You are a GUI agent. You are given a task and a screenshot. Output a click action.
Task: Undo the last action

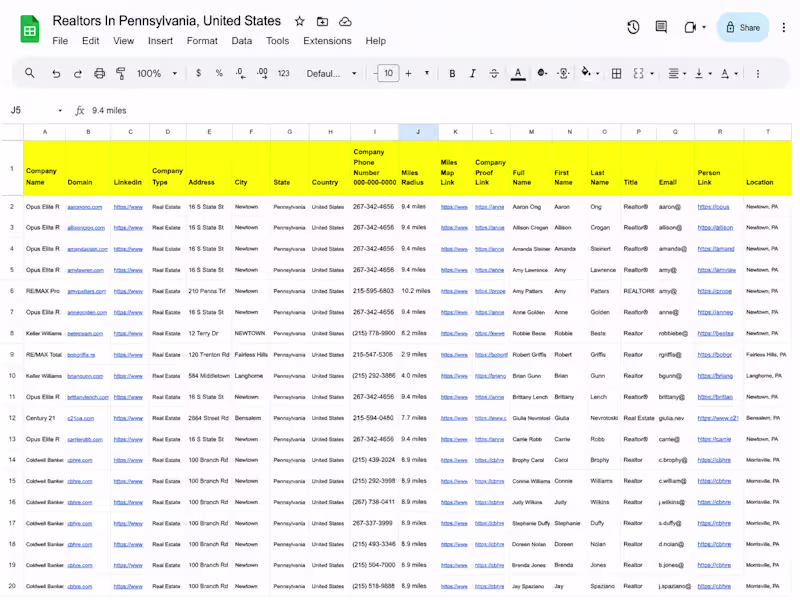click(x=56, y=73)
